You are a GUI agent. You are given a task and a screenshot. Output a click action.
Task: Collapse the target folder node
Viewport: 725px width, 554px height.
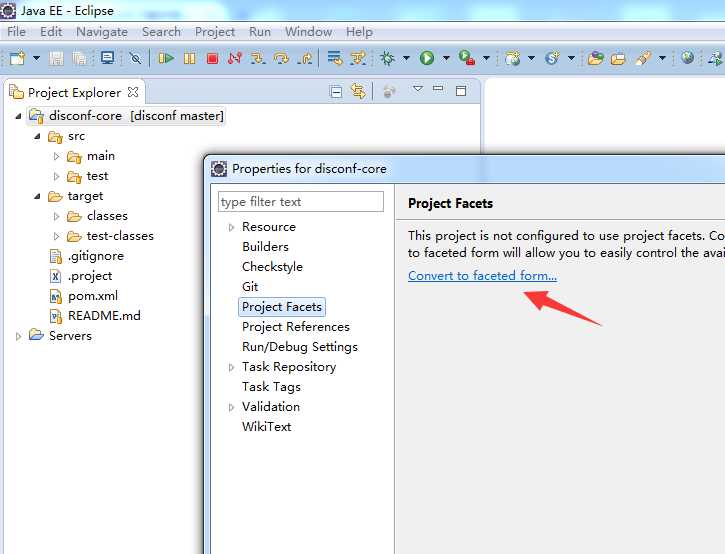(x=37, y=197)
